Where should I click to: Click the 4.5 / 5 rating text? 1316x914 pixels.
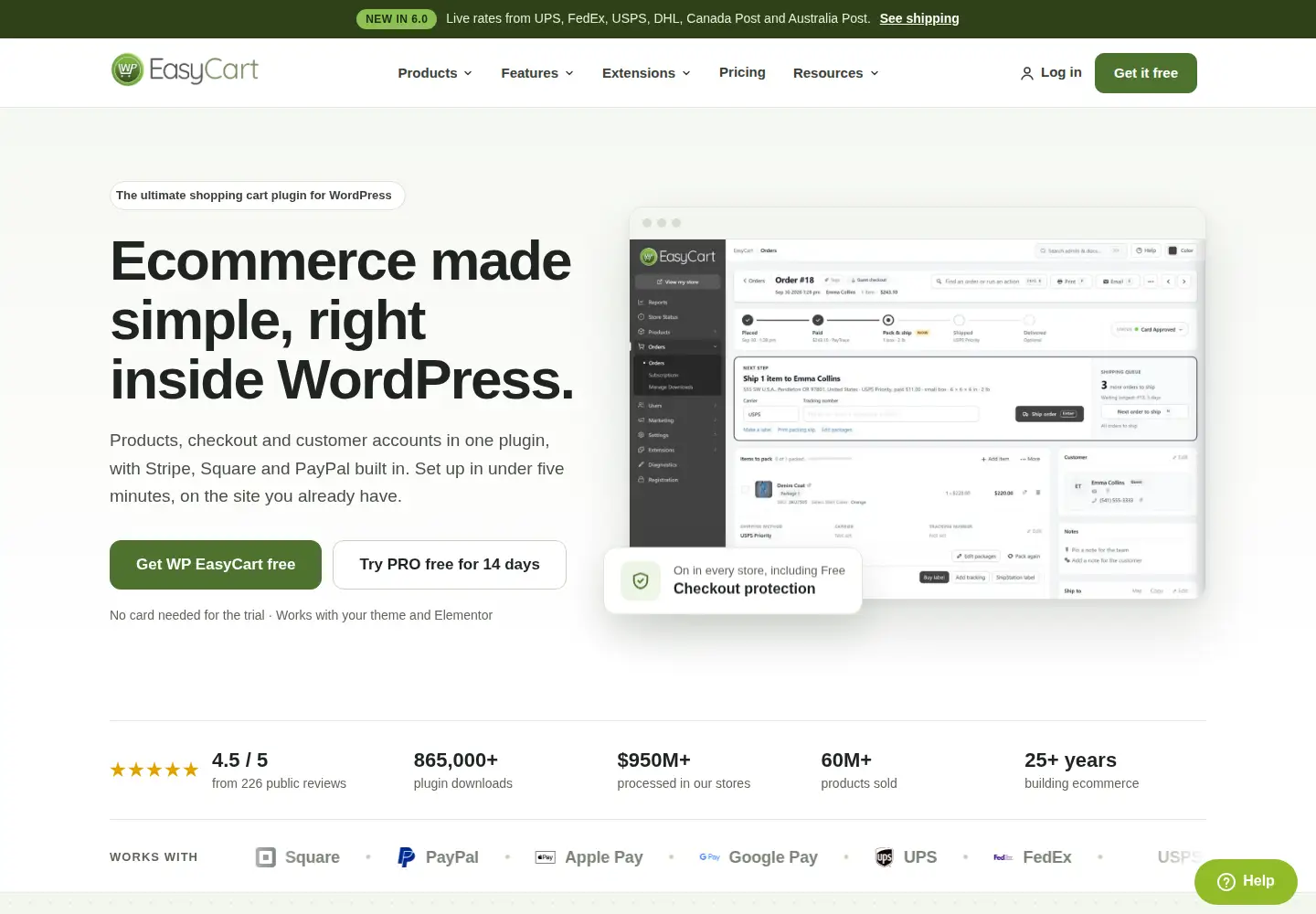(239, 760)
